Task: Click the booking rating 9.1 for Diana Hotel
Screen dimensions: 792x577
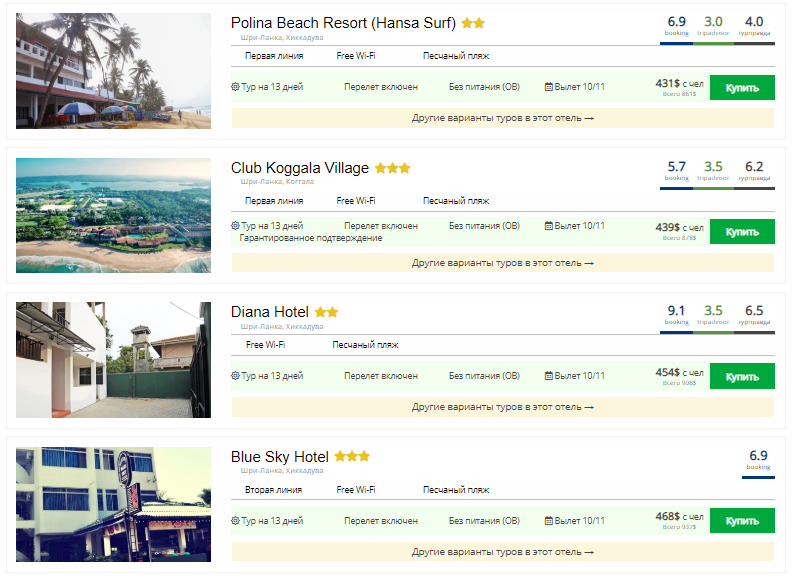Action: [x=677, y=311]
